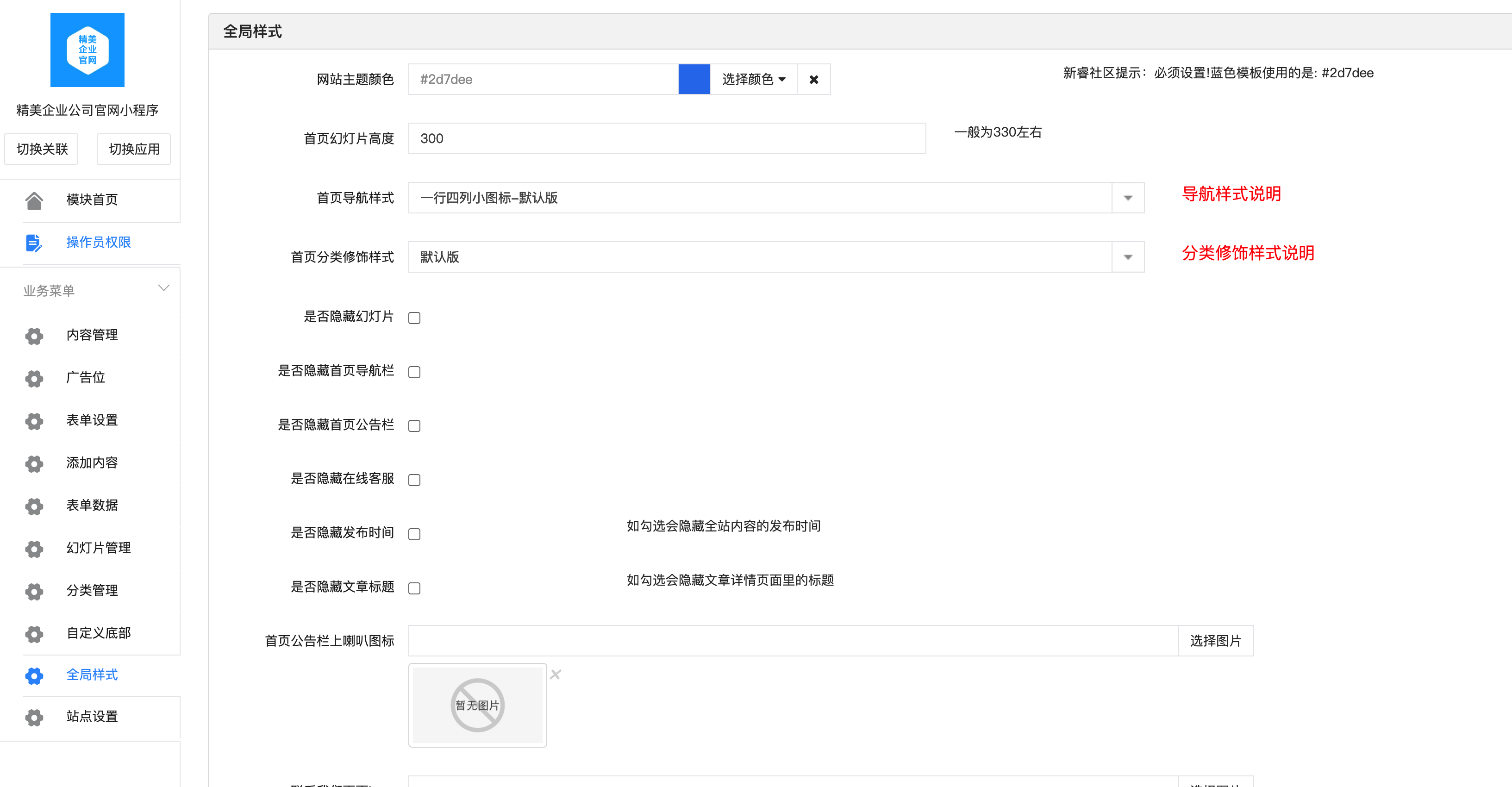
Task: Remove the placeholder image with small X
Action: 555,675
